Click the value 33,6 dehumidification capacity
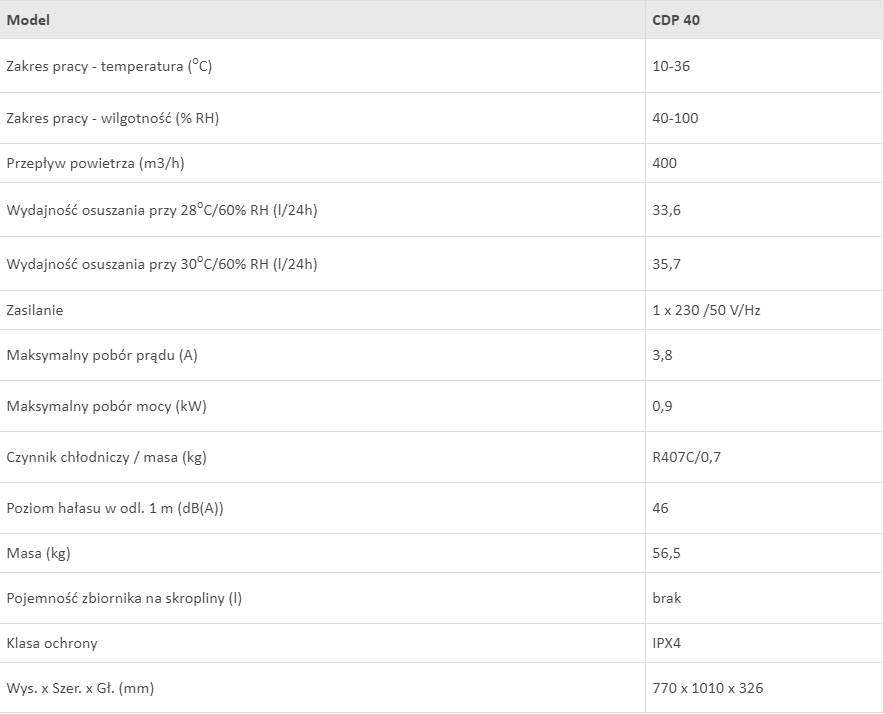The width and height of the screenshot is (884, 714). (666, 210)
